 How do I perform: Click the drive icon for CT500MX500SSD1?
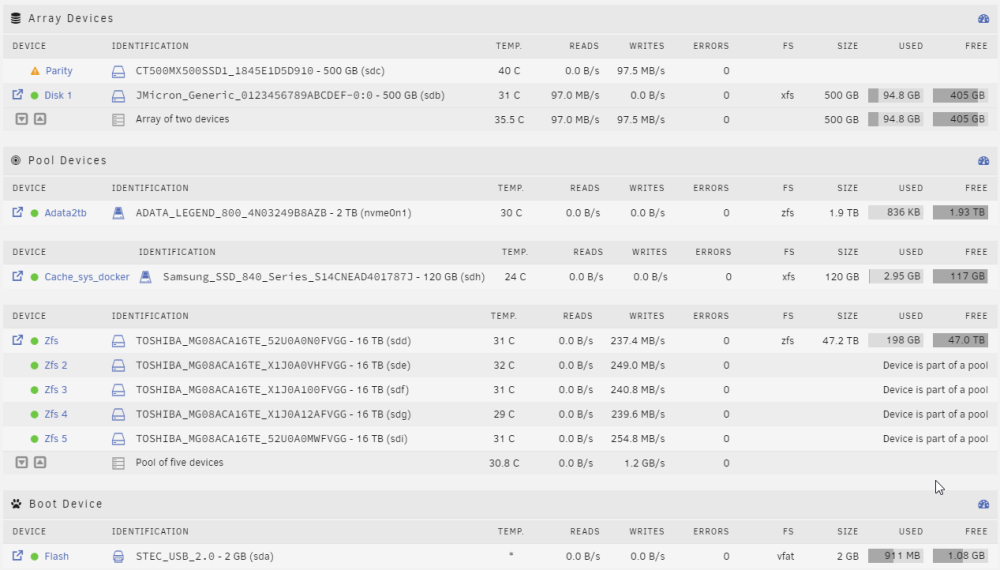(x=118, y=71)
